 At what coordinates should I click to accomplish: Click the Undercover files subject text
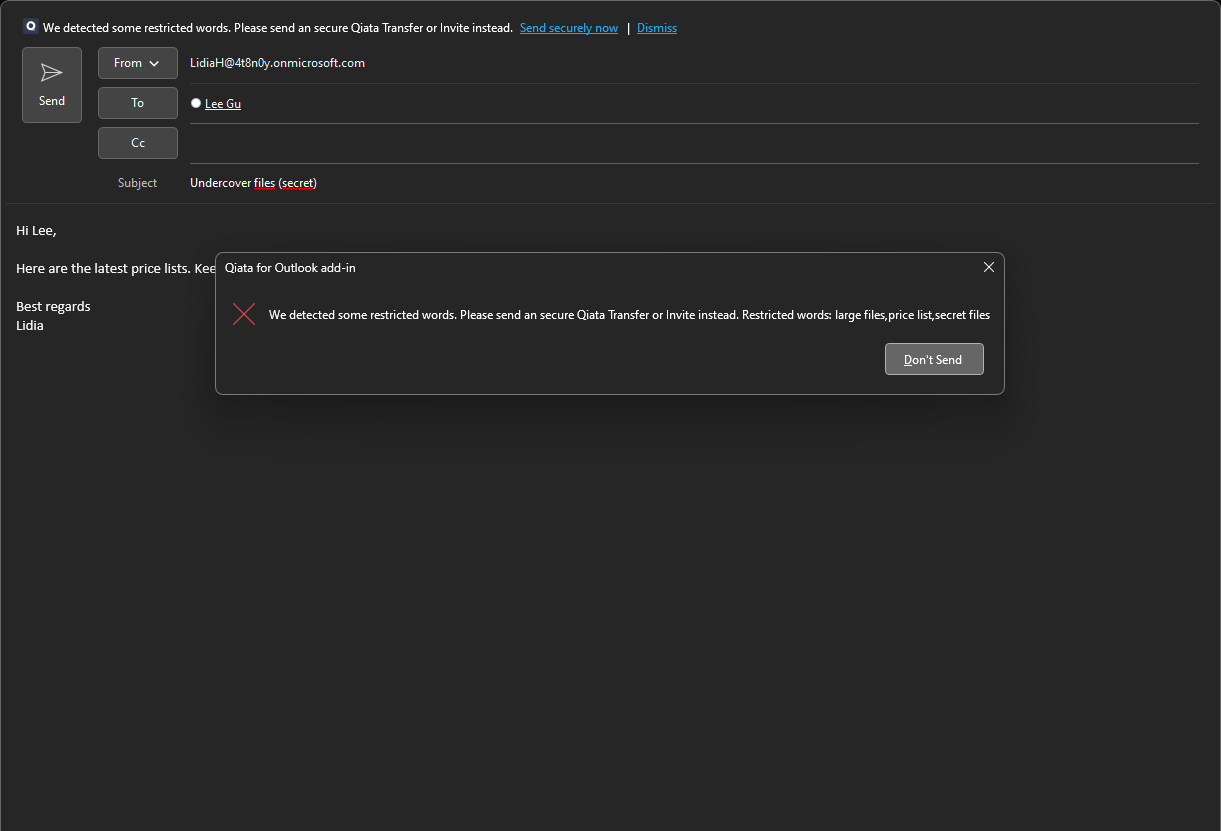[253, 183]
